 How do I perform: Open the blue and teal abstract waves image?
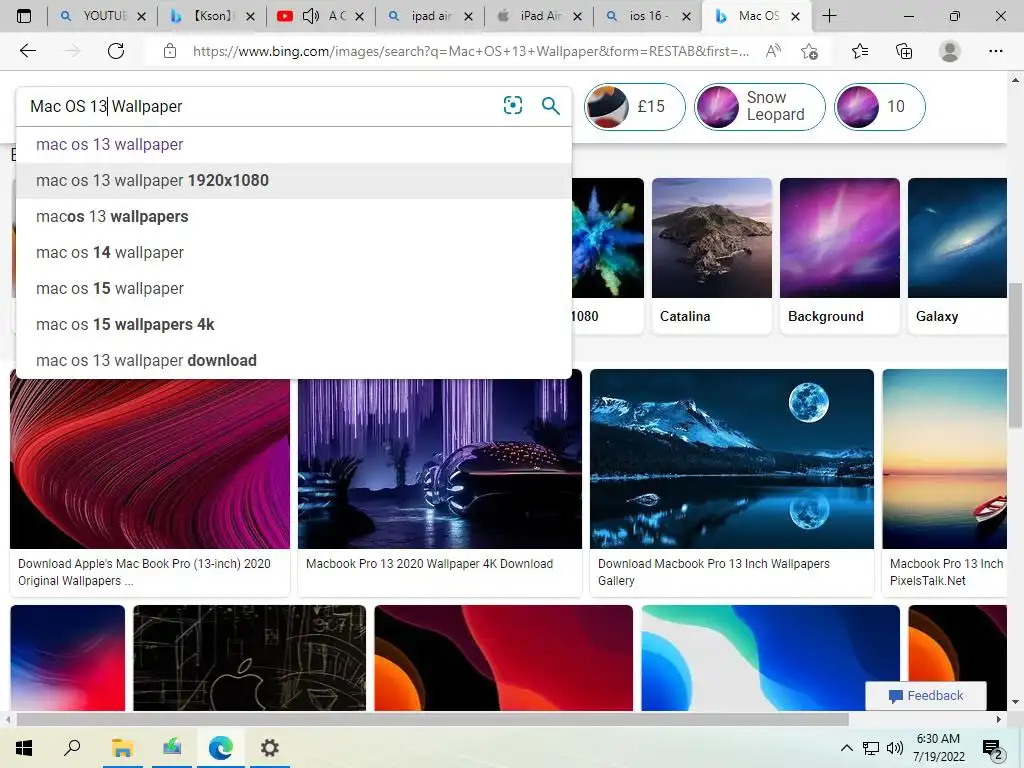coord(771,658)
